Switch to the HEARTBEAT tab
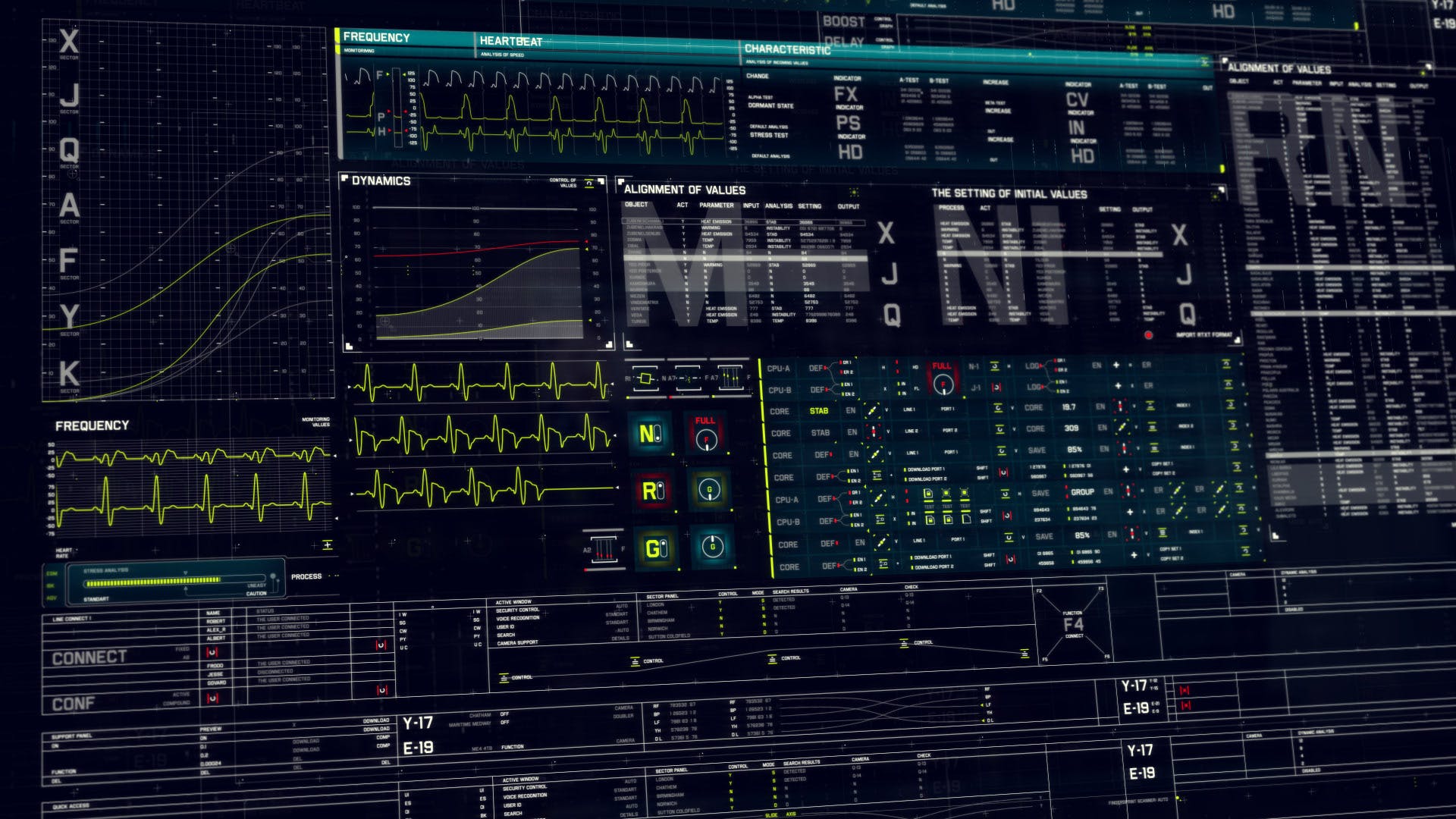 (x=510, y=42)
